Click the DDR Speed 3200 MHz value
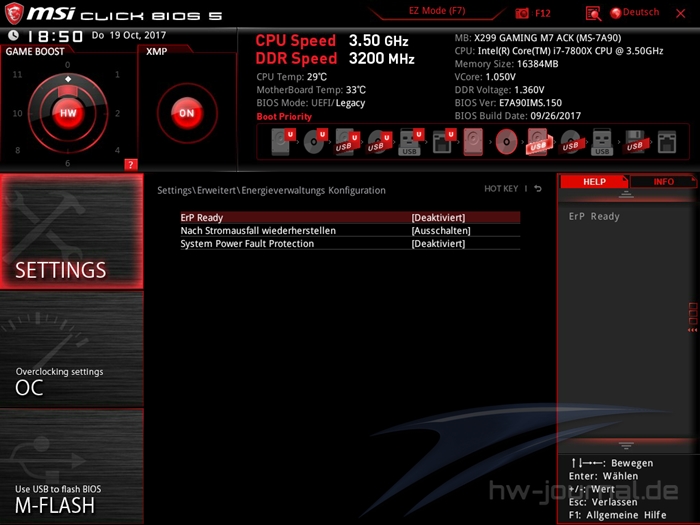 [382, 58]
